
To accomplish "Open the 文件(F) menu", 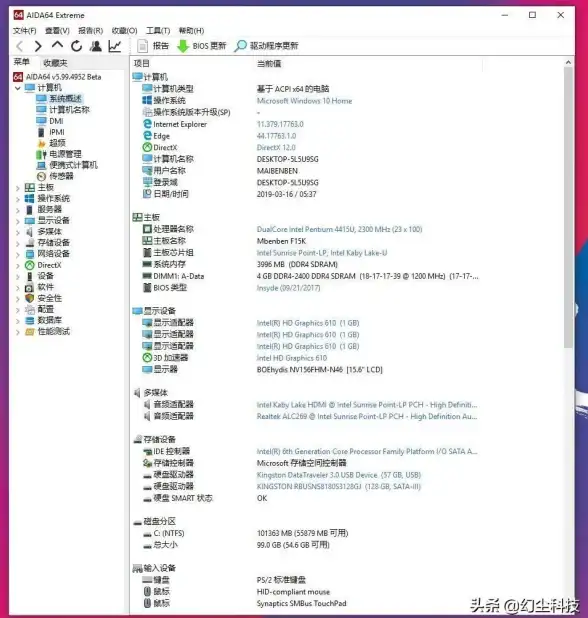I will [24, 31].
